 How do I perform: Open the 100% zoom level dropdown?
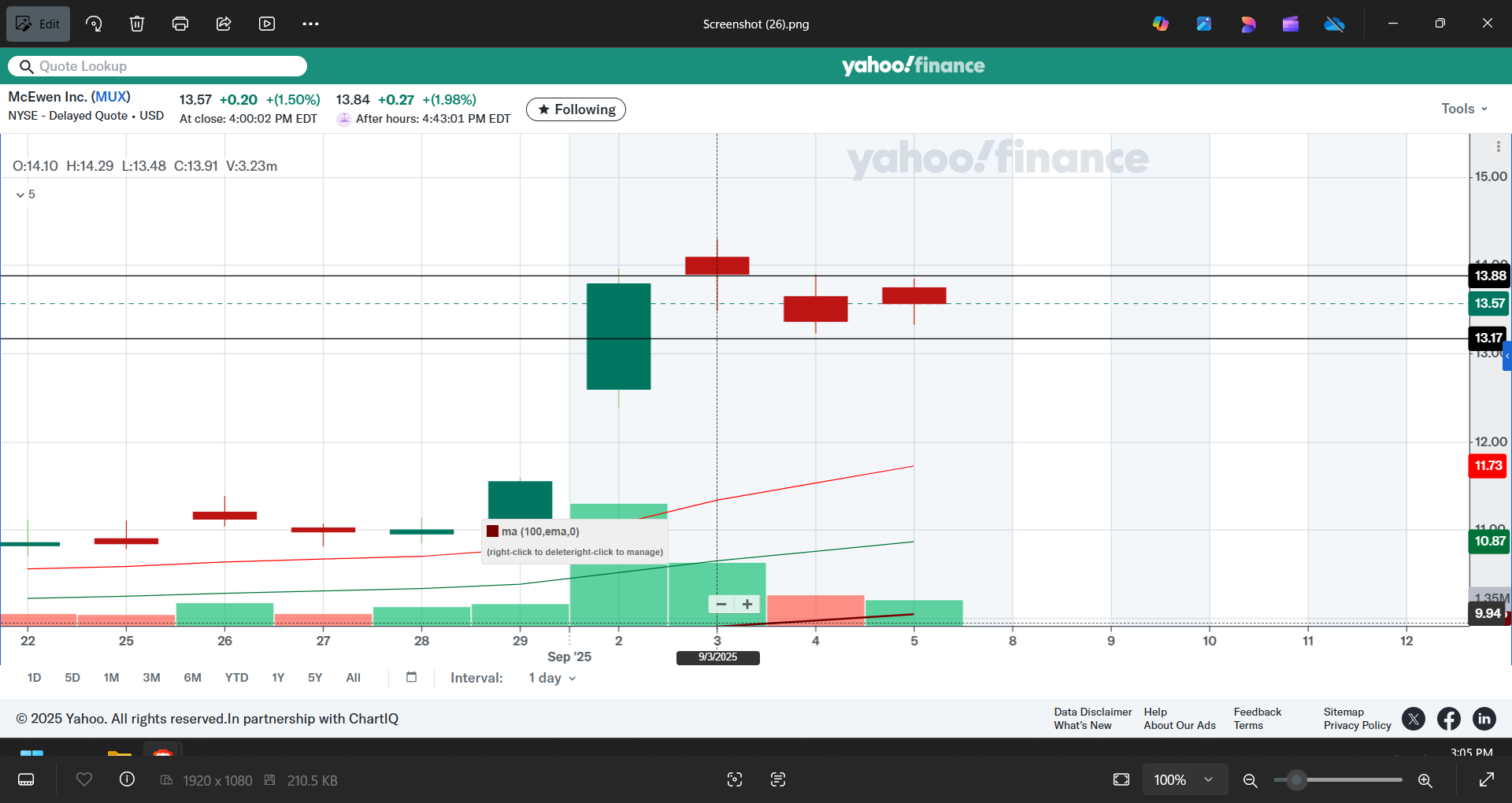pyautogui.click(x=1184, y=779)
